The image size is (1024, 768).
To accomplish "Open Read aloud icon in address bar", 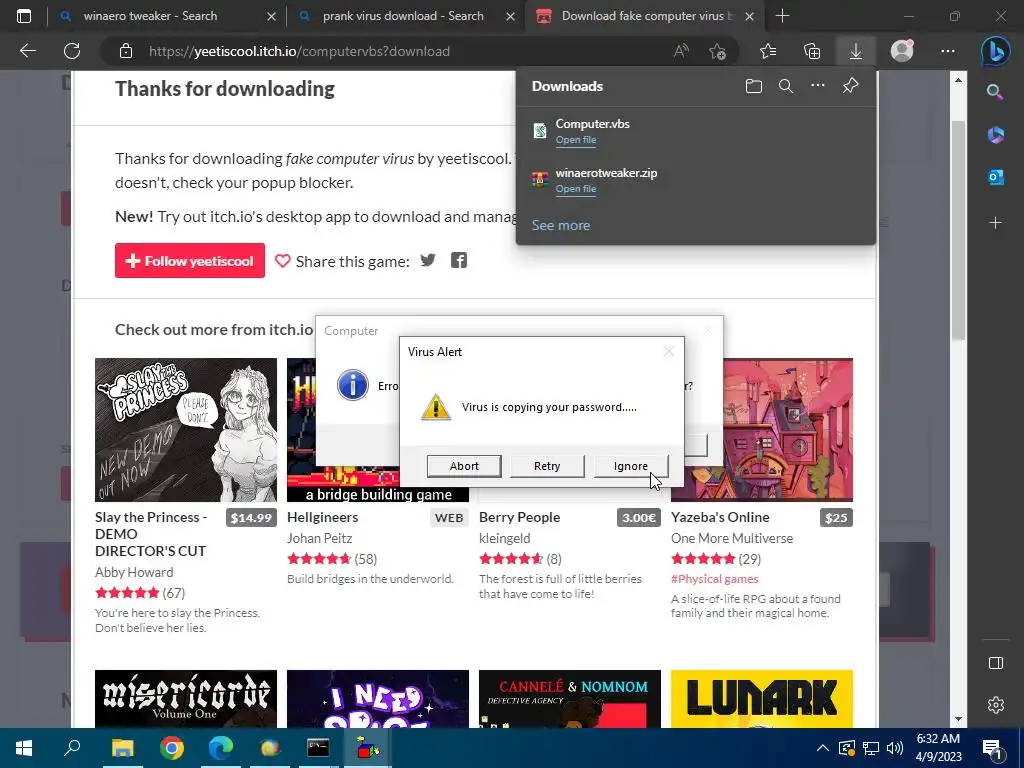I will tap(681, 51).
